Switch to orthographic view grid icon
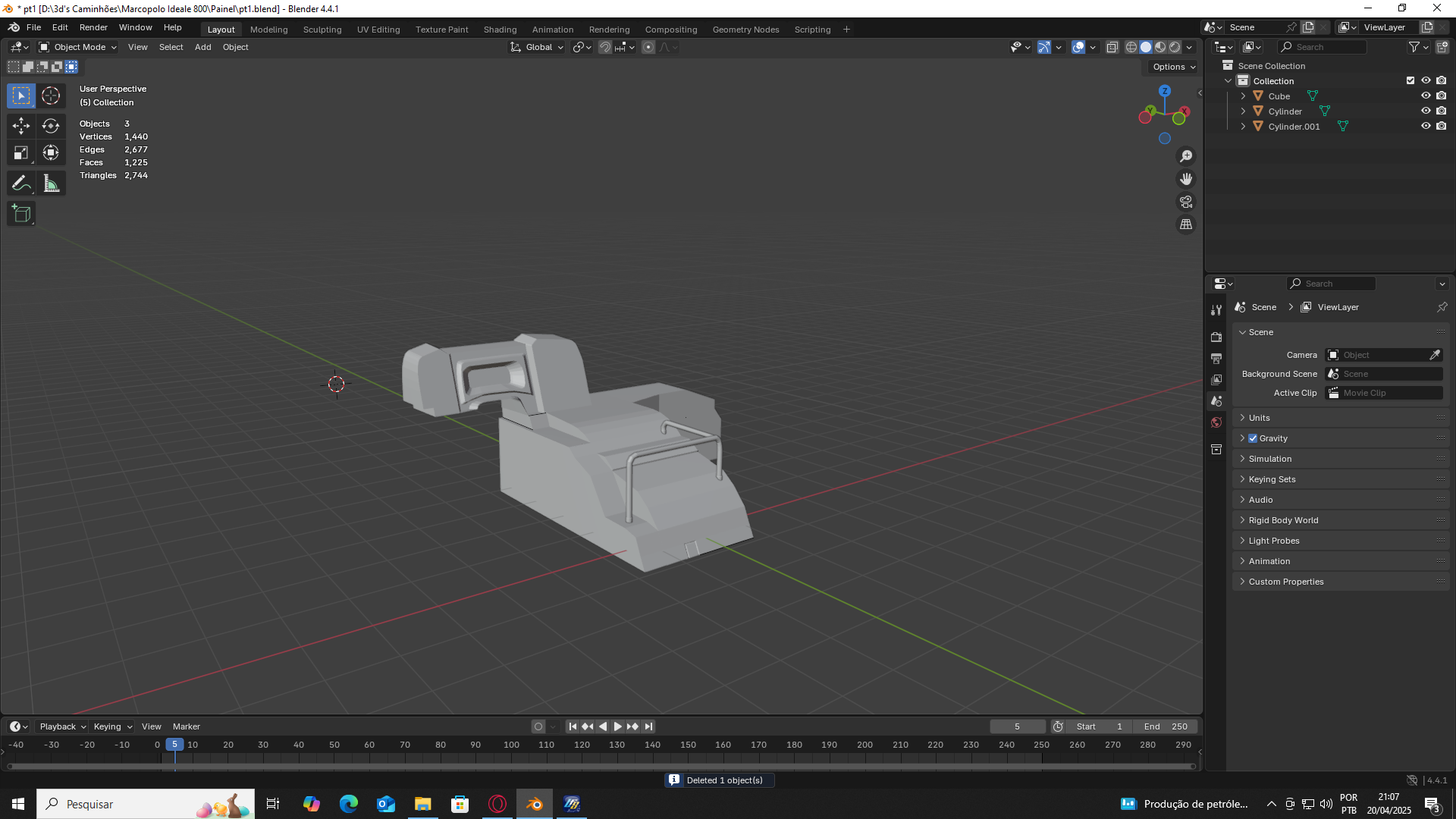The height and width of the screenshot is (819, 1456). pos(1186,224)
